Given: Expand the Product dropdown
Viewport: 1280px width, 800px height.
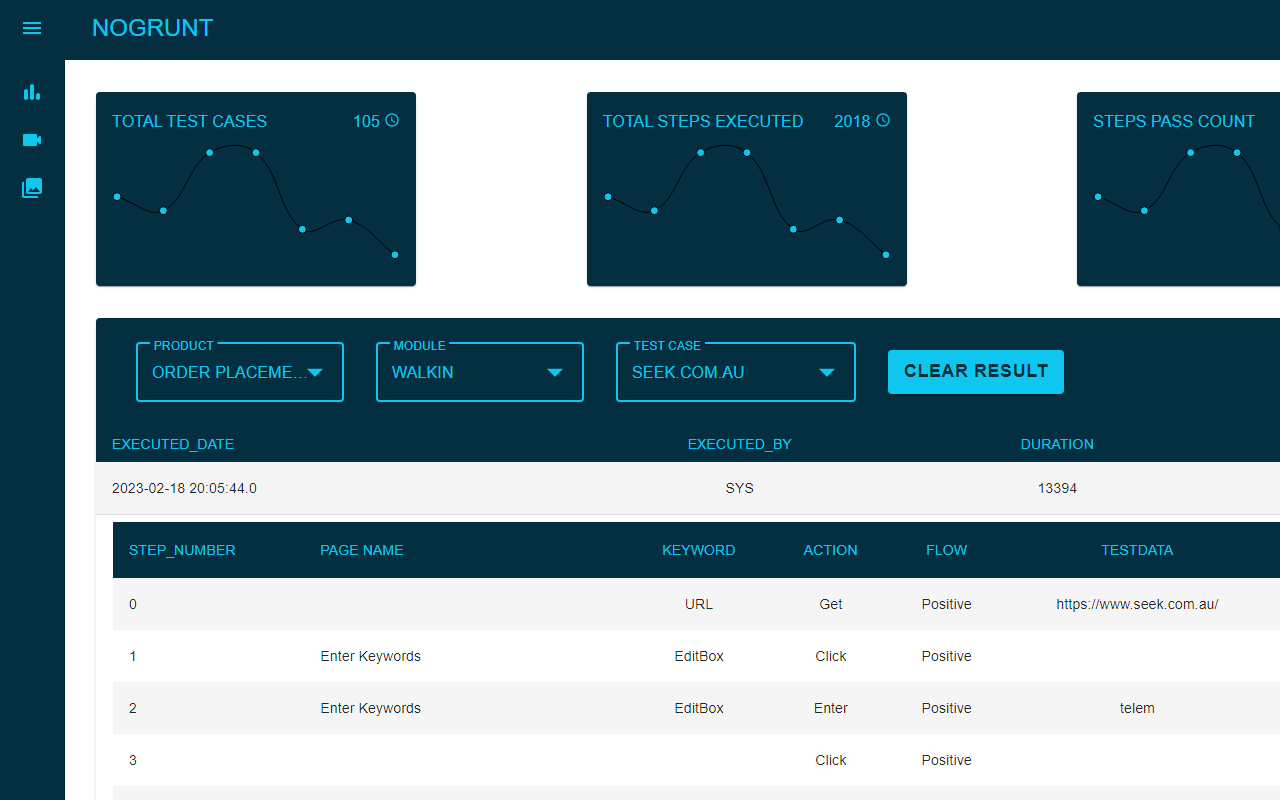Looking at the screenshot, I should tap(240, 372).
